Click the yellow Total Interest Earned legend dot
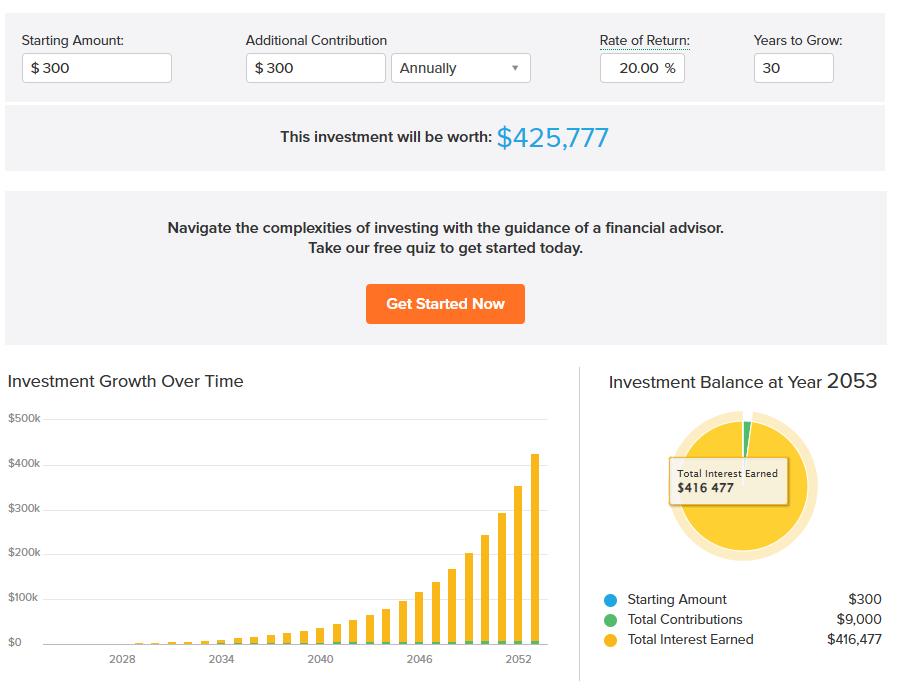Viewport: 902px width, 693px height. click(x=611, y=640)
